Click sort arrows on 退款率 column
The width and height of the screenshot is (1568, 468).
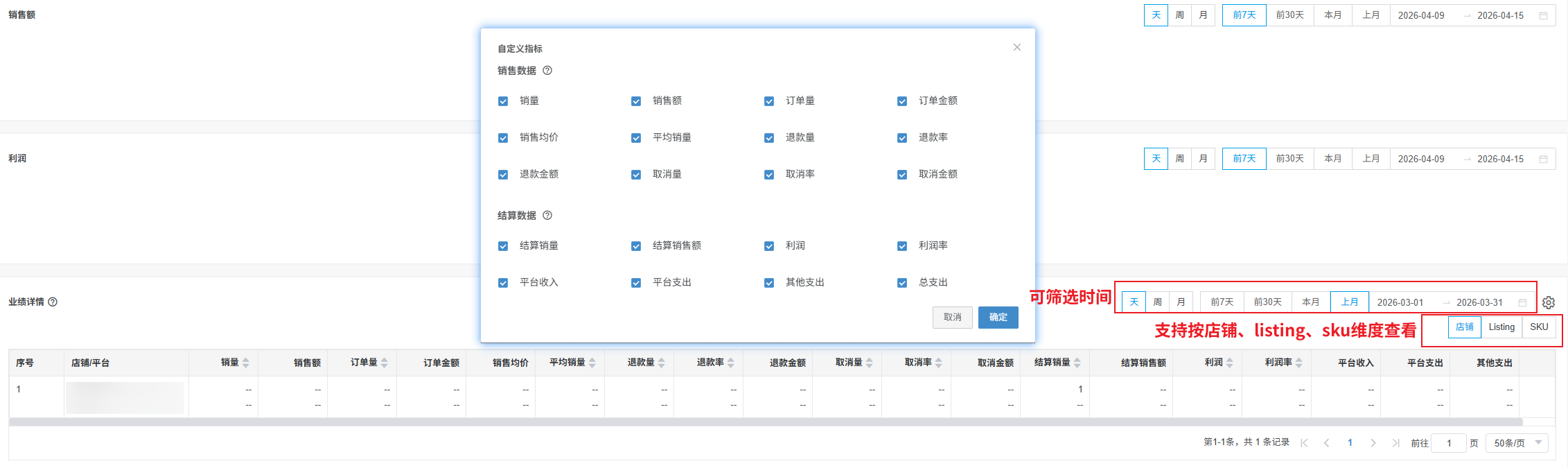(x=731, y=363)
